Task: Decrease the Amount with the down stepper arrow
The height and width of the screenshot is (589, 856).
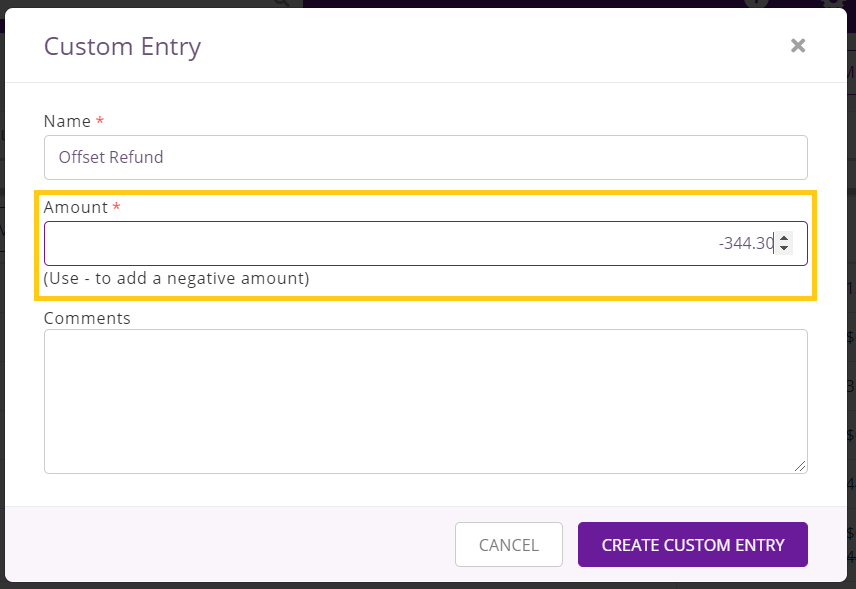Action: 784,248
